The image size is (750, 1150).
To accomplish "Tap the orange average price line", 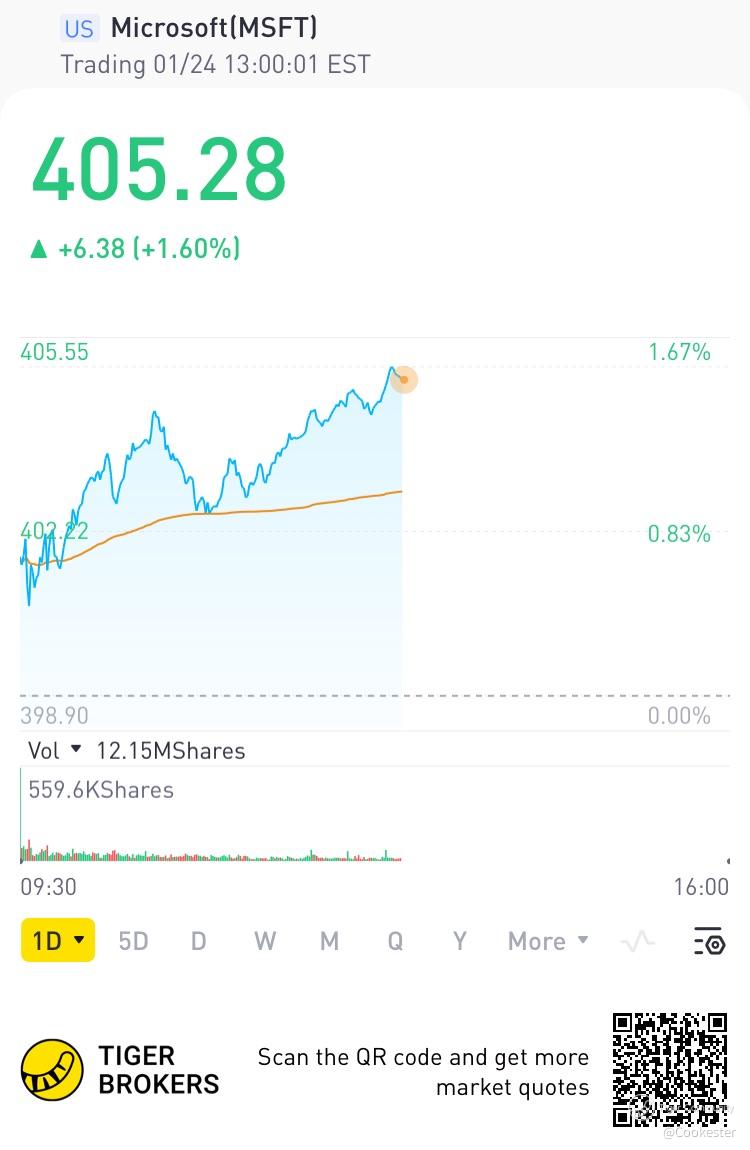I will 300,507.
